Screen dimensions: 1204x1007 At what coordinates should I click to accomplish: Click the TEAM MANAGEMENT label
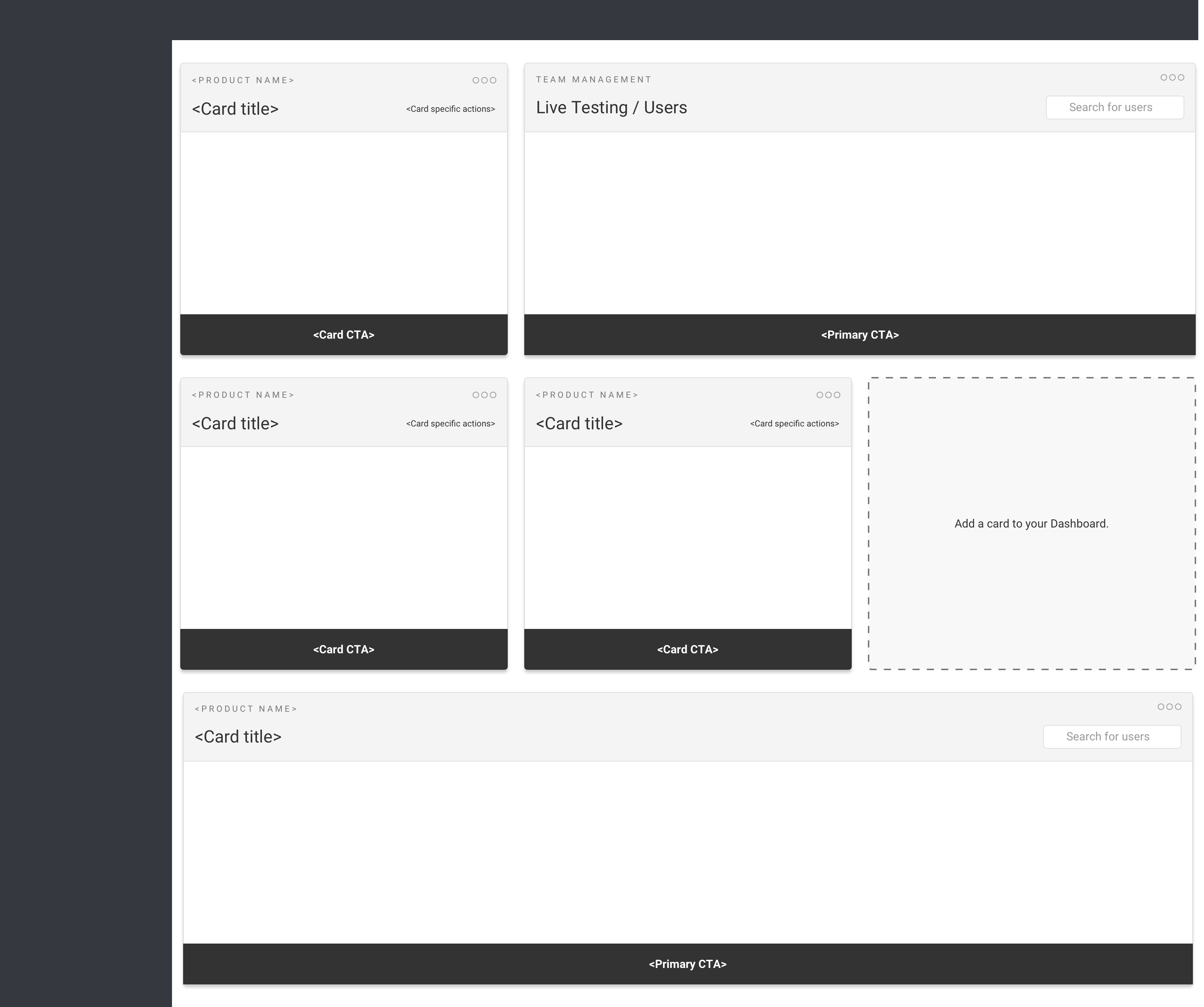(x=594, y=80)
